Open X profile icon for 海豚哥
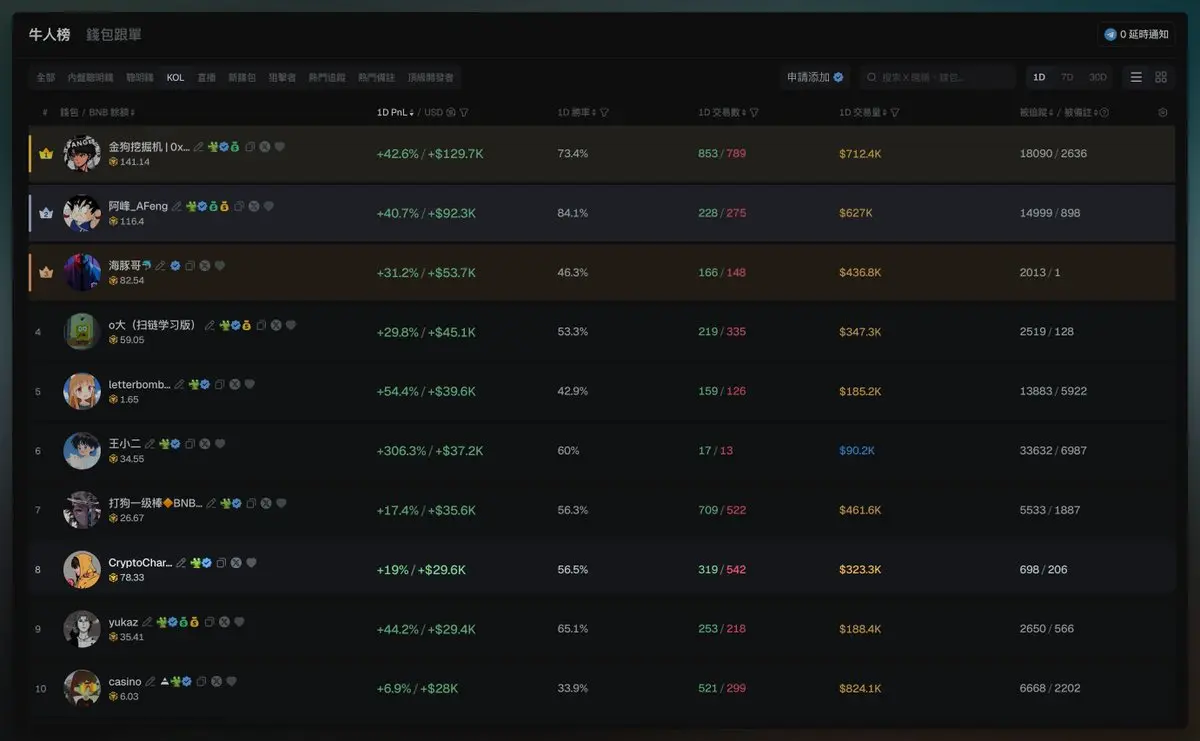The height and width of the screenshot is (741, 1200). click(205, 266)
